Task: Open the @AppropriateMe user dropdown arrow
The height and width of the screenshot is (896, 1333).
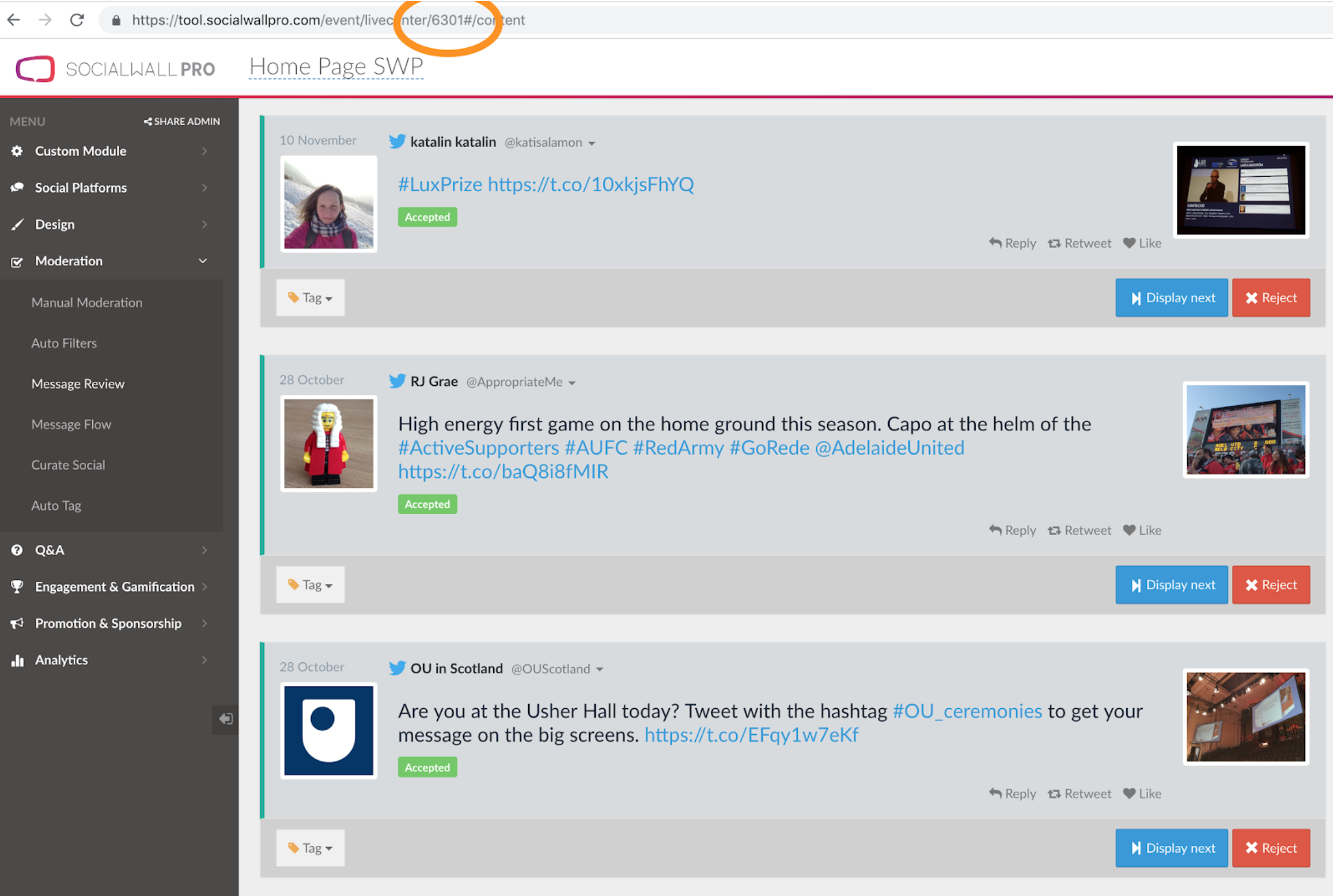Action: click(572, 383)
